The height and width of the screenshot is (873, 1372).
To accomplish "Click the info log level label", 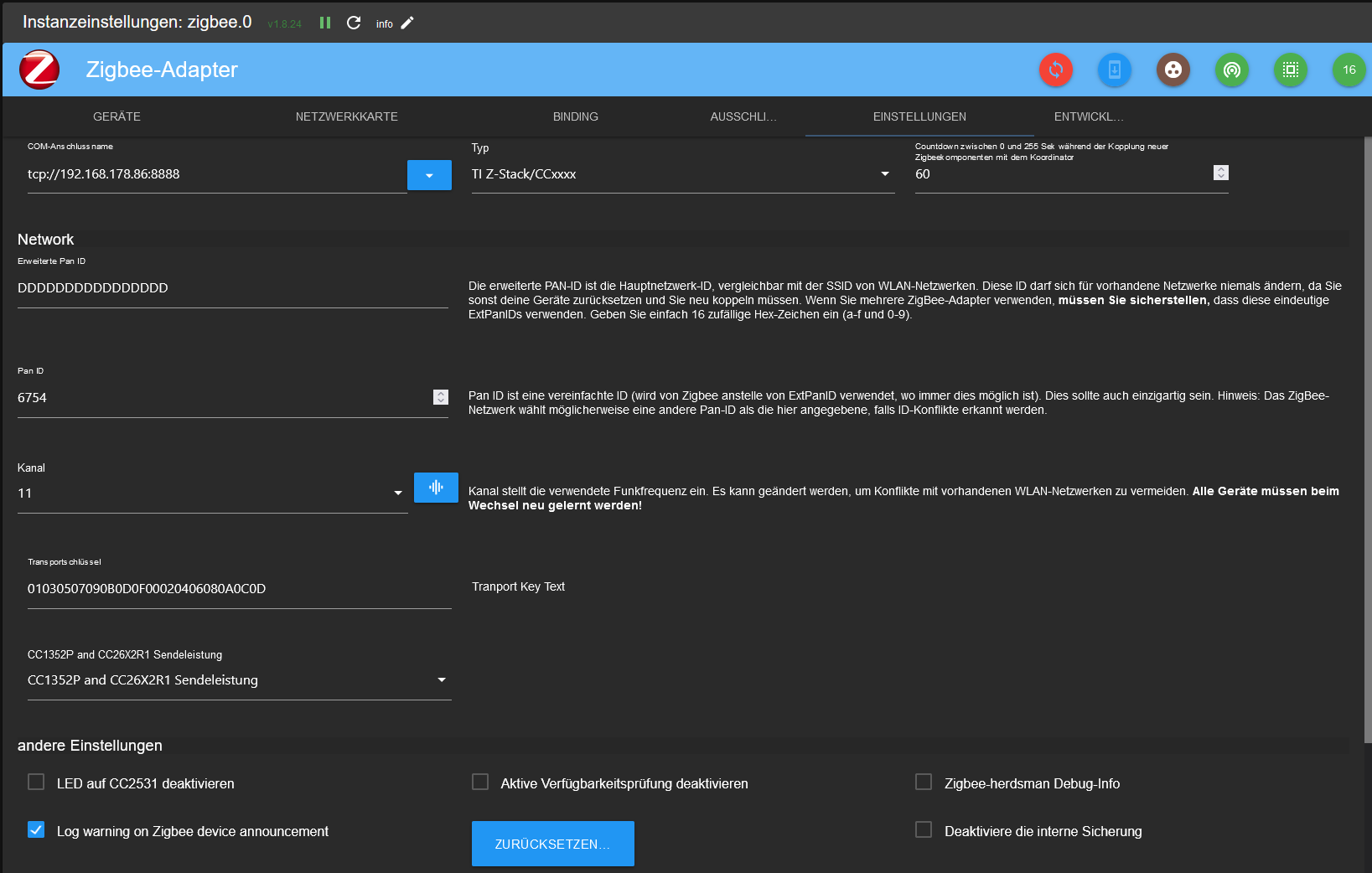I will pos(385,24).
